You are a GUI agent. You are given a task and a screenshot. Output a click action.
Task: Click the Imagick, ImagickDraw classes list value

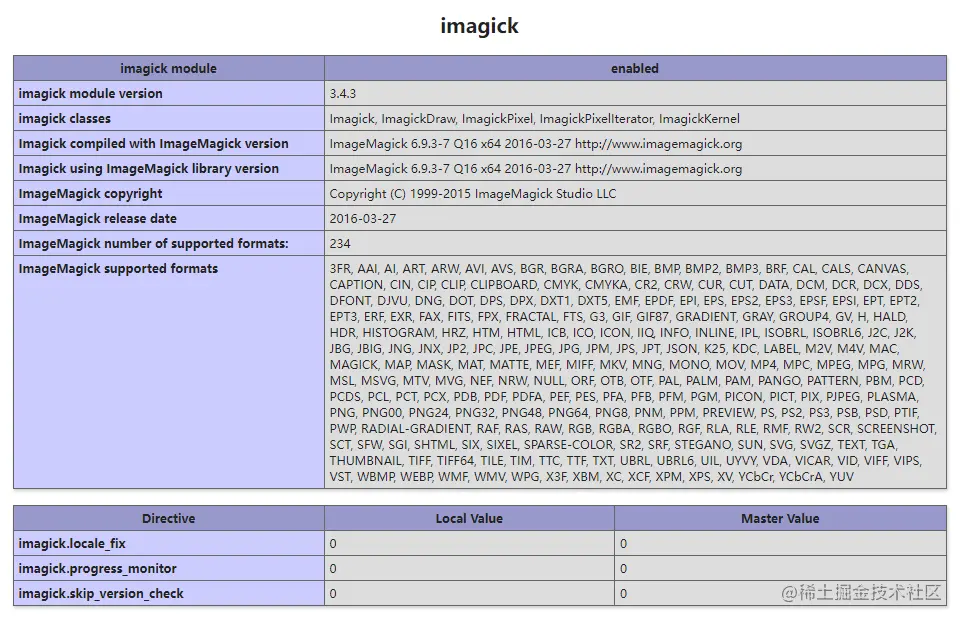click(x=534, y=119)
